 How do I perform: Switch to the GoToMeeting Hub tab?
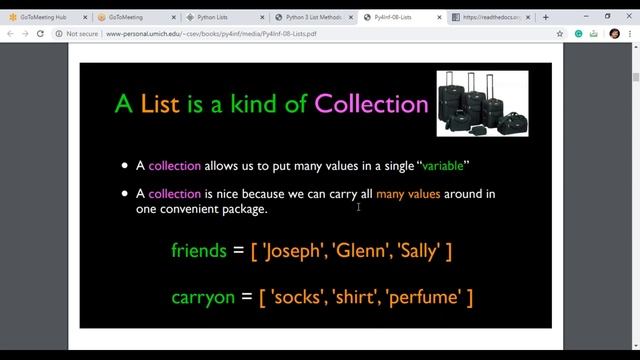44,17
